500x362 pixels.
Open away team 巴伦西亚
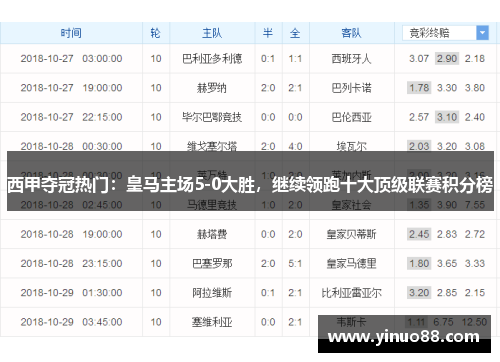click(x=351, y=117)
